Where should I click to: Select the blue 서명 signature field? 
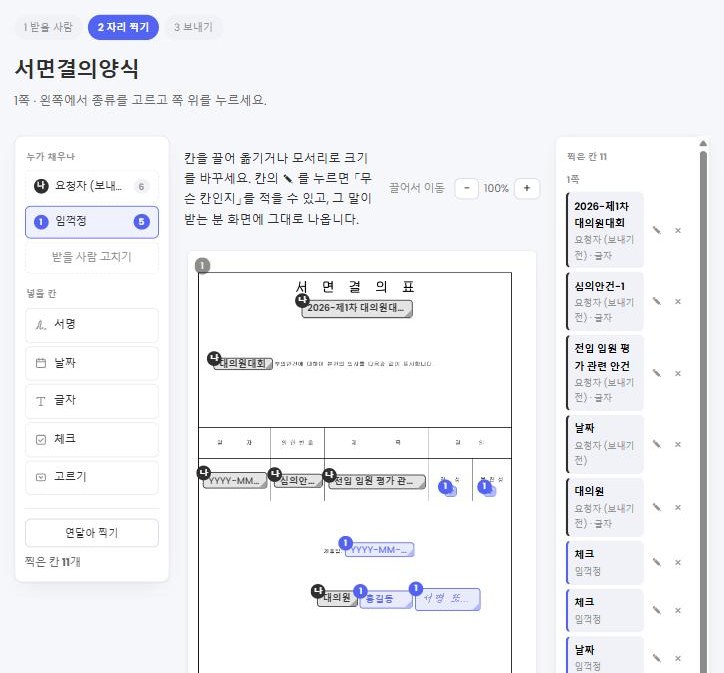click(x=447, y=599)
